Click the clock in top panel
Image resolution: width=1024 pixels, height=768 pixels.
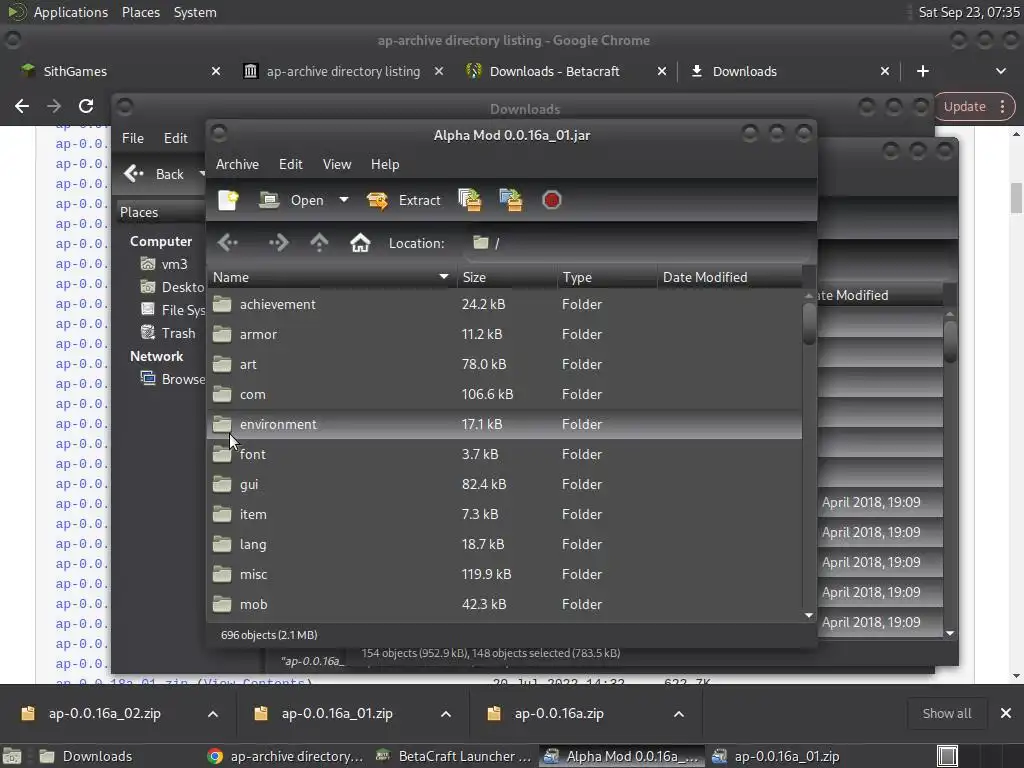click(x=968, y=12)
